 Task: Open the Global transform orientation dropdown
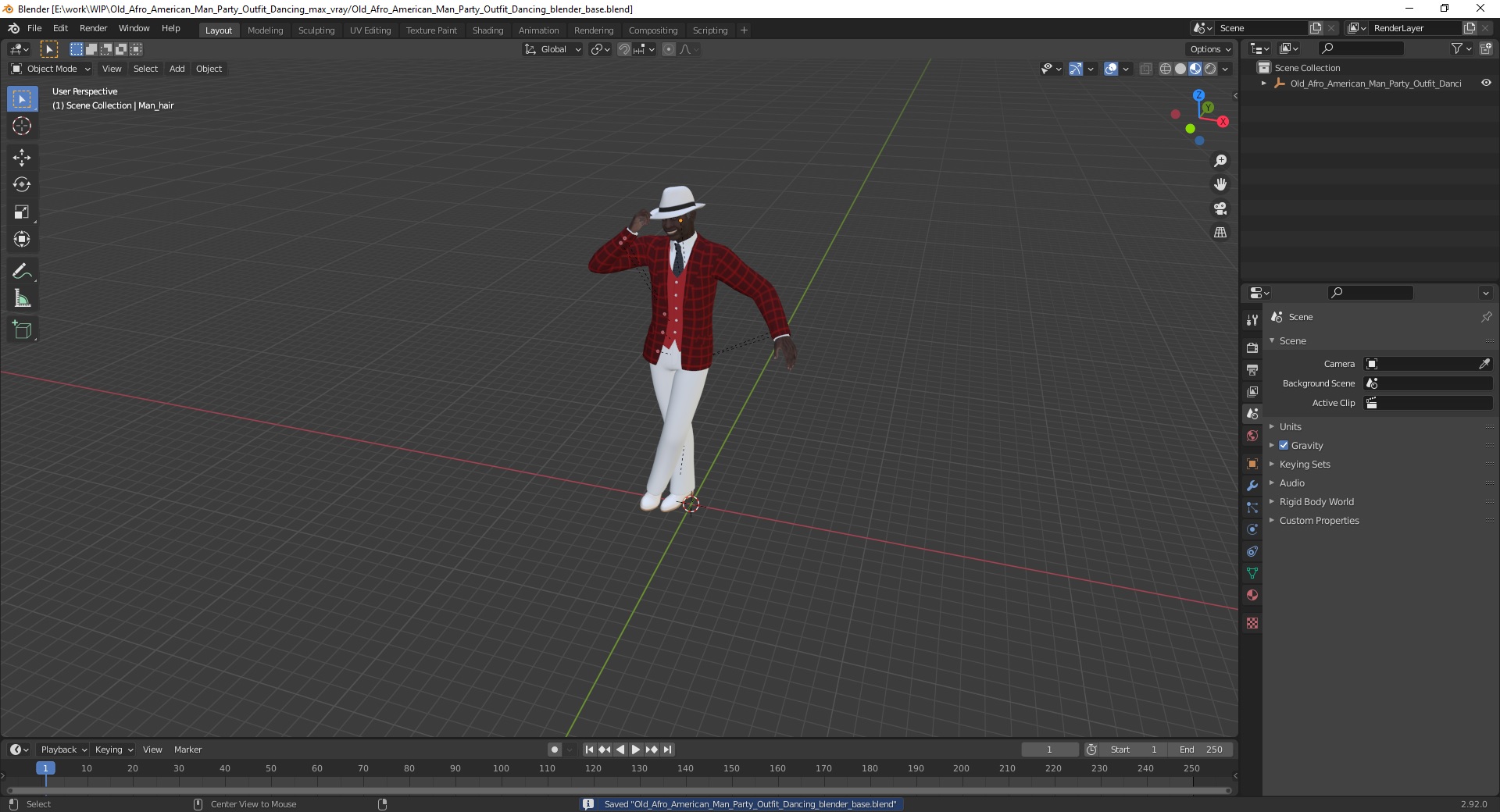coord(552,49)
